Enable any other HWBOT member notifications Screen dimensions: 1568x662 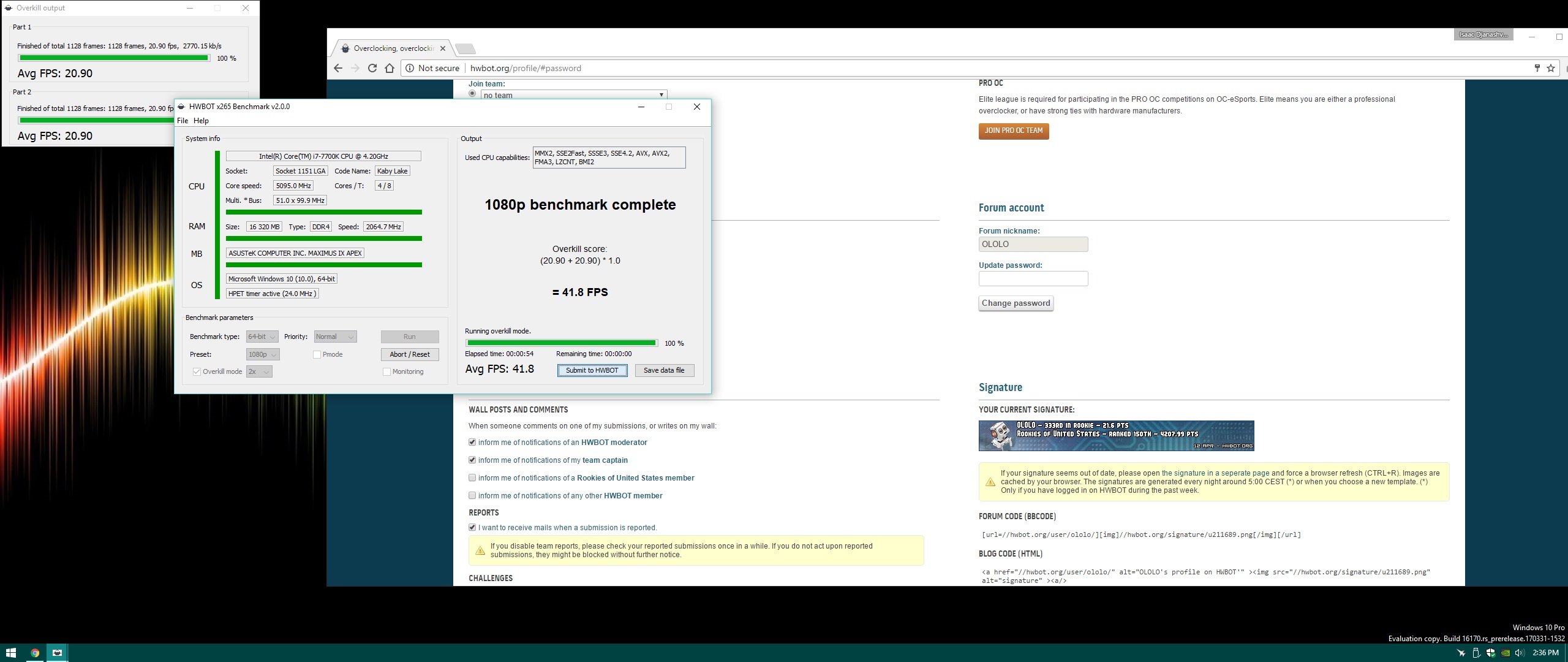click(x=472, y=495)
